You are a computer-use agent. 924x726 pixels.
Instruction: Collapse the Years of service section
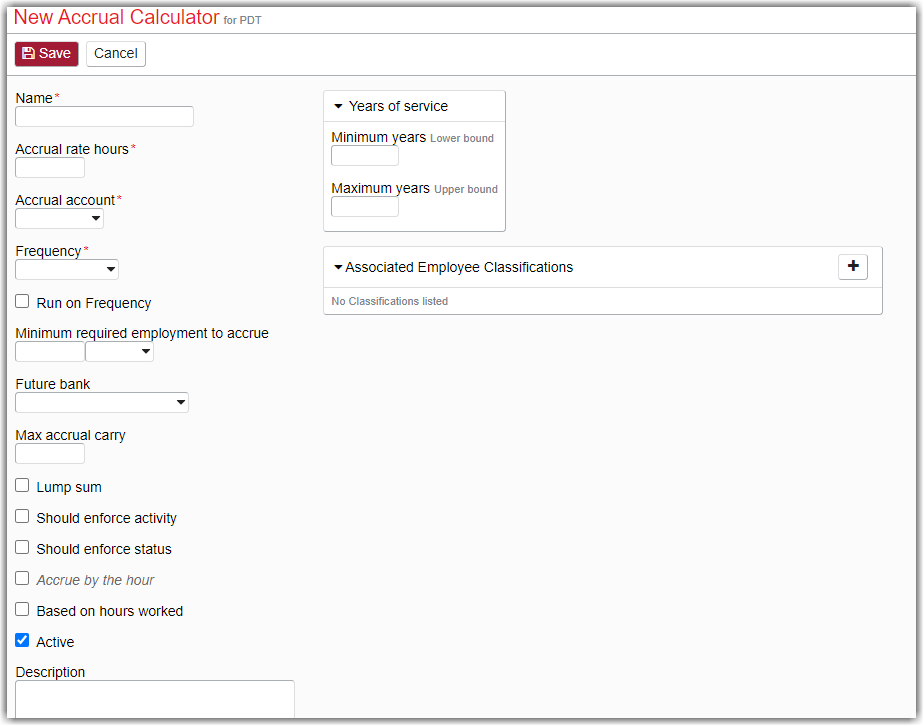[x=338, y=107]
